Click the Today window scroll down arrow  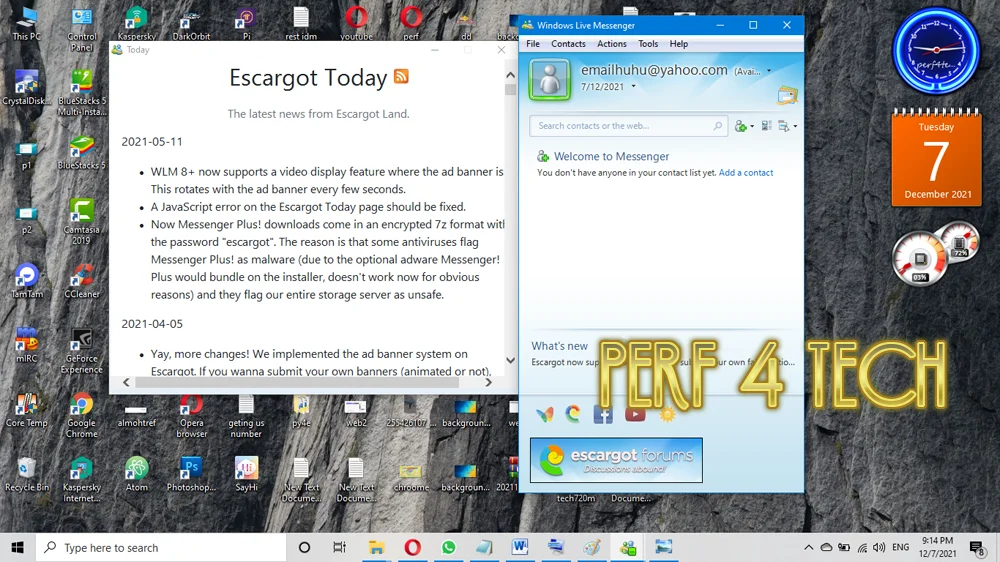tap(510, 360)
